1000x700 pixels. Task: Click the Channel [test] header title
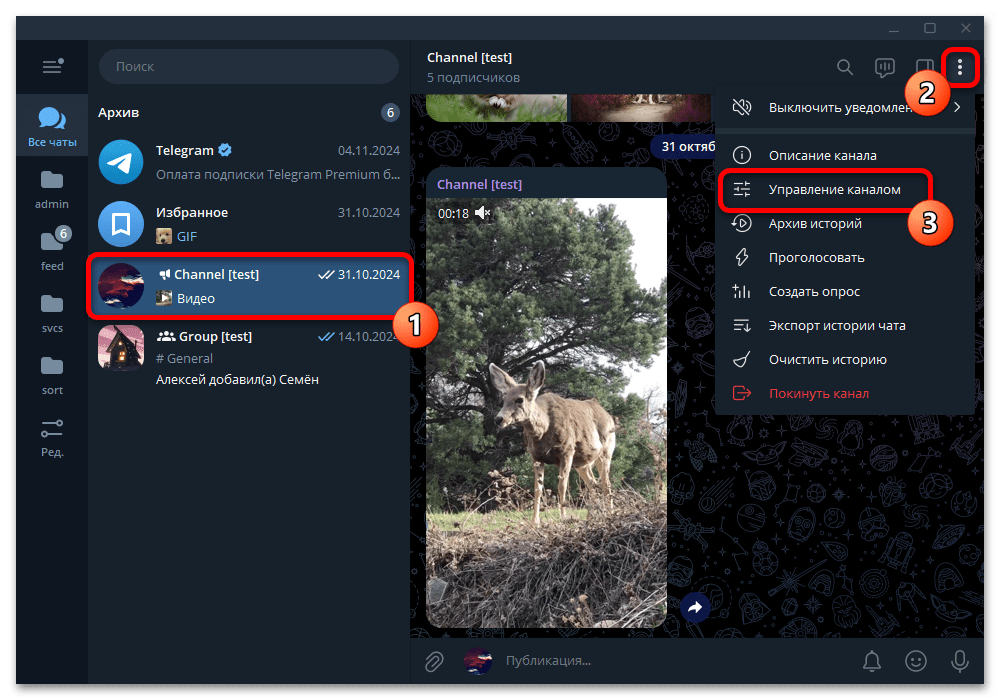(x=469, y=57)
